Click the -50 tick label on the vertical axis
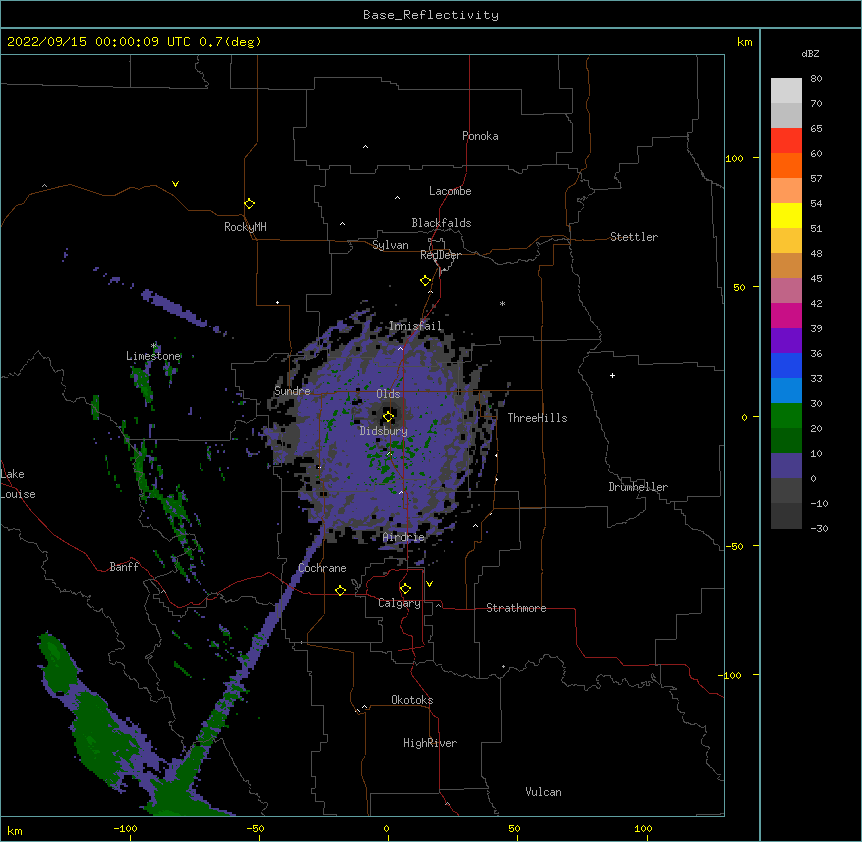Image resolution: width=862 pixels, height=842 pixels. pyautogui.click(x=734, y=546)
